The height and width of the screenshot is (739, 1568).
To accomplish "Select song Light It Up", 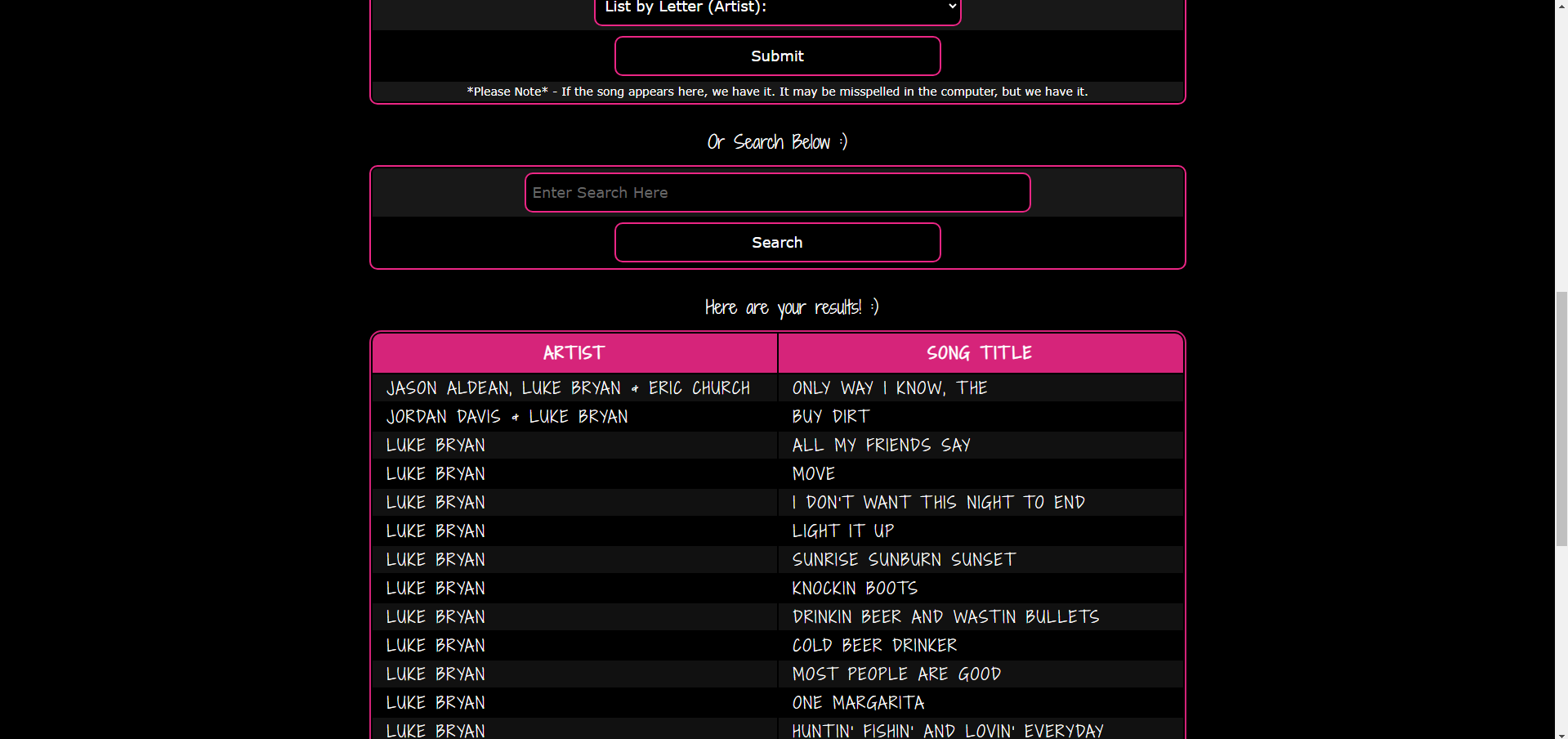I will [843, 531].
